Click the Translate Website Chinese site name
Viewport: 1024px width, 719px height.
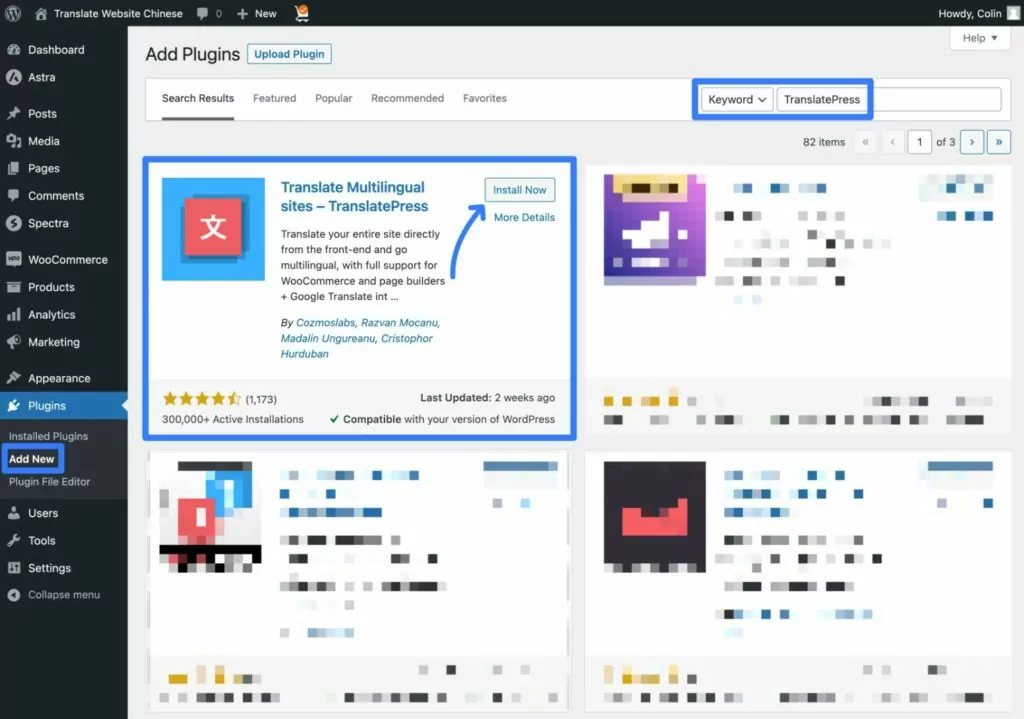point(118,14)
